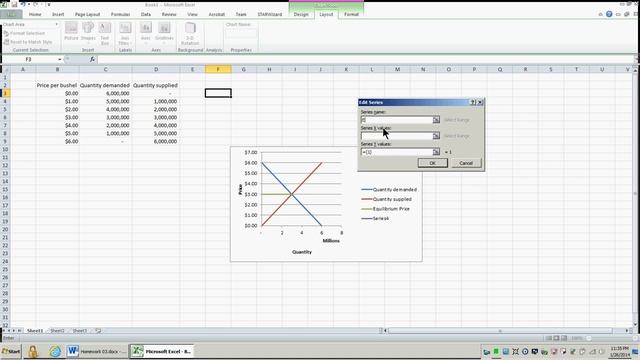Click cell with 'Quantity demanded' header
640x360 pixels.
pos(105,85)
